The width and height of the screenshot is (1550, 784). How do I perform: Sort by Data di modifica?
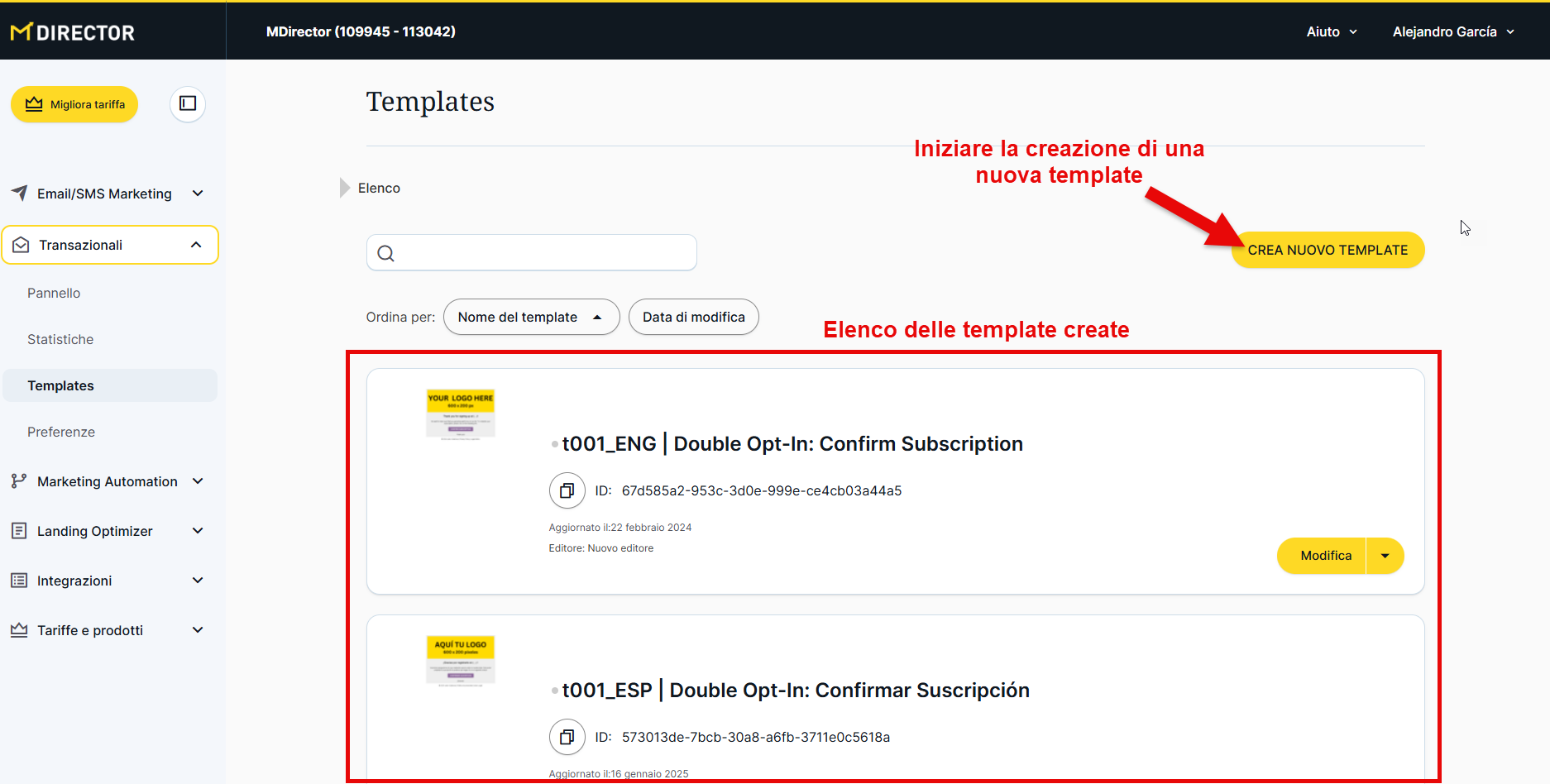(x=693, y=317)
